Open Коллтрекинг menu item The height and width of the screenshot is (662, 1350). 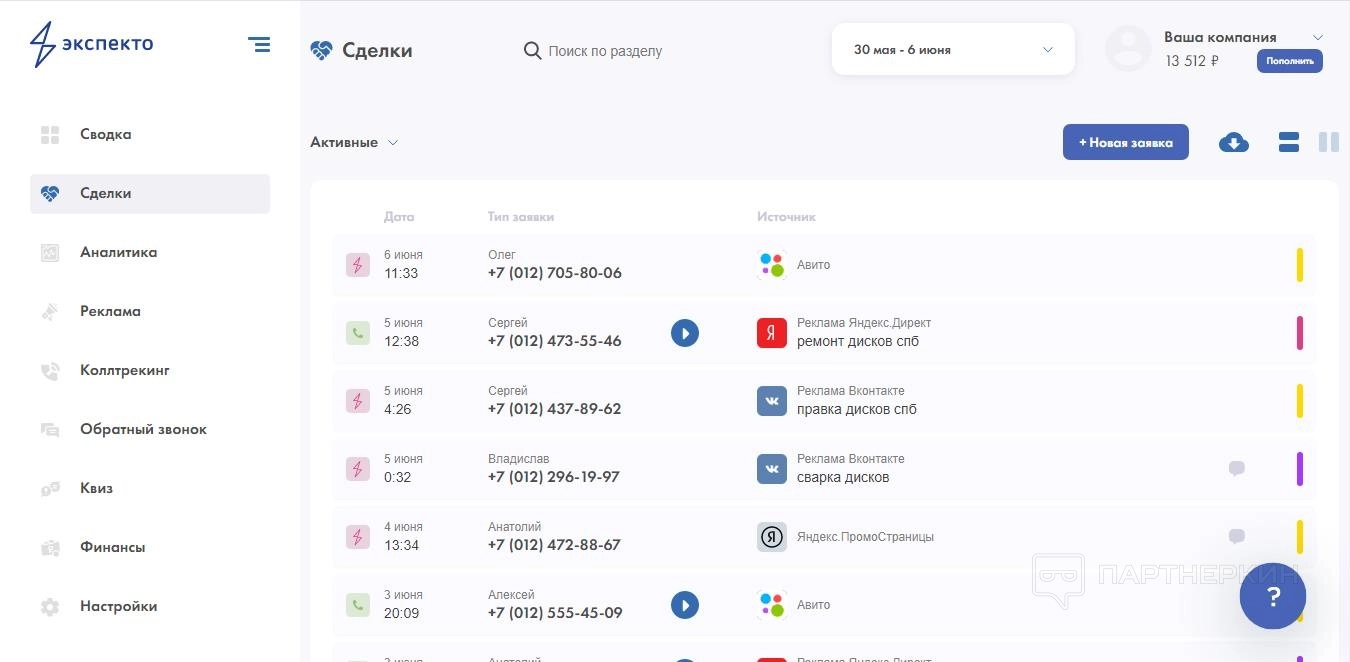150,371
